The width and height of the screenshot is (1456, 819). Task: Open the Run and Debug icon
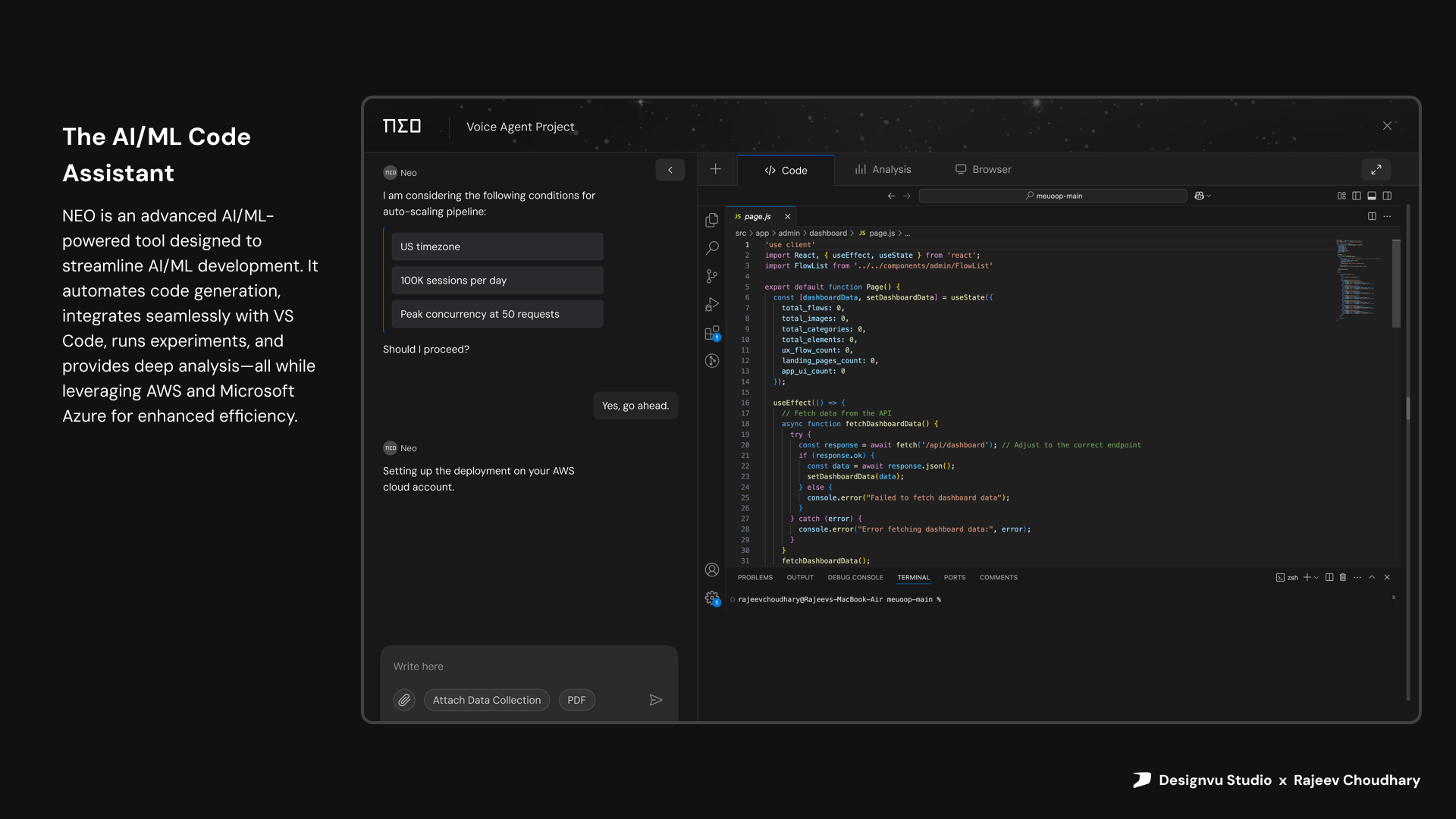711,304
